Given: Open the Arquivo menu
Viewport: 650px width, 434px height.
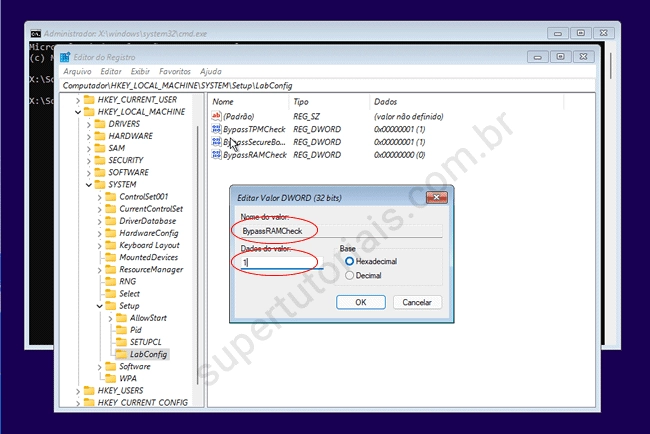Looking at the screenshot, I should tap(77, 72).
